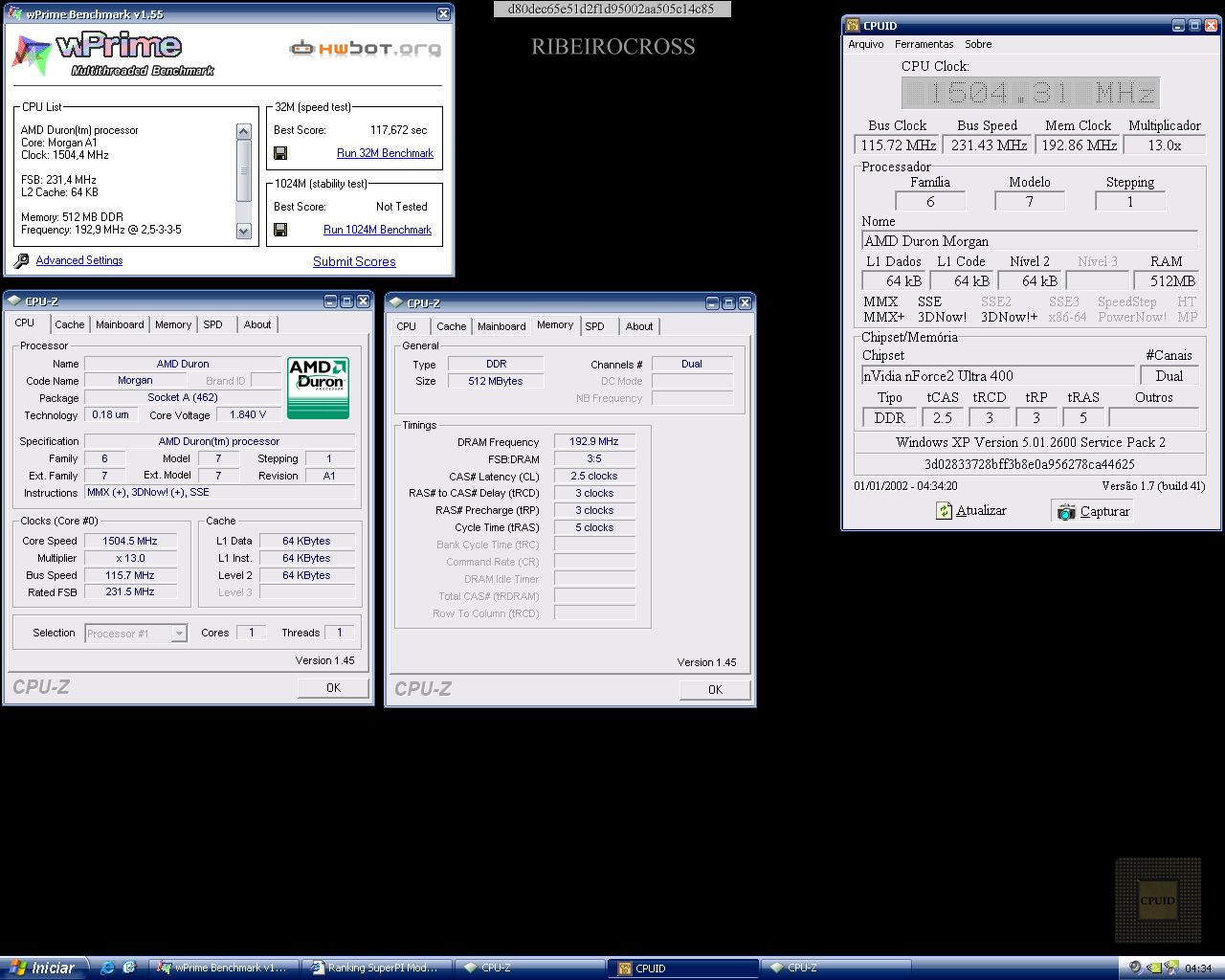Click the DRAM Frequency field 192.9 MHz
Screen dimensions: 1225x980
click(x=594, y=441)
